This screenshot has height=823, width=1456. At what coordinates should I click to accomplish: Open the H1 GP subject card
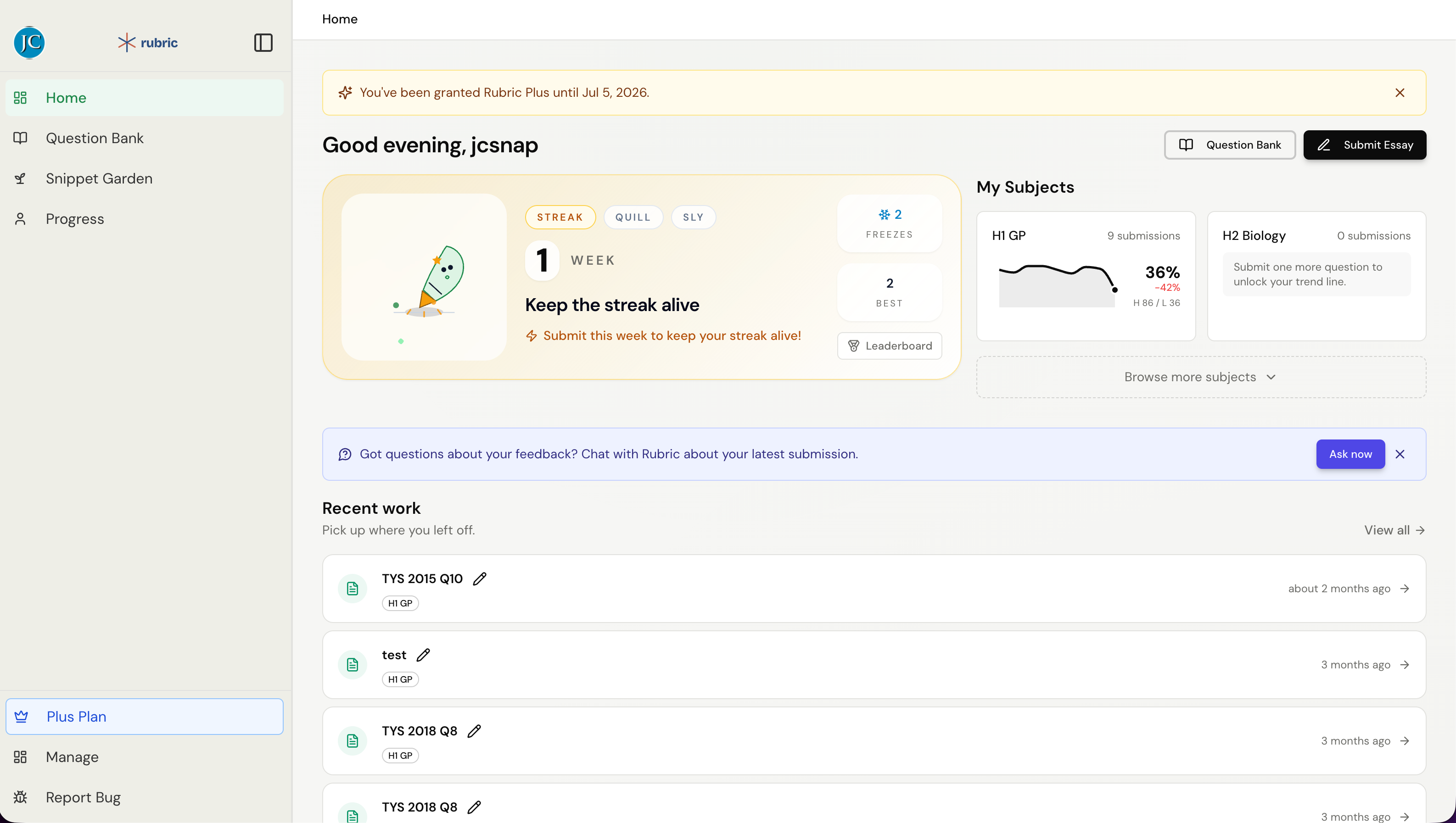coord(1086,276)
